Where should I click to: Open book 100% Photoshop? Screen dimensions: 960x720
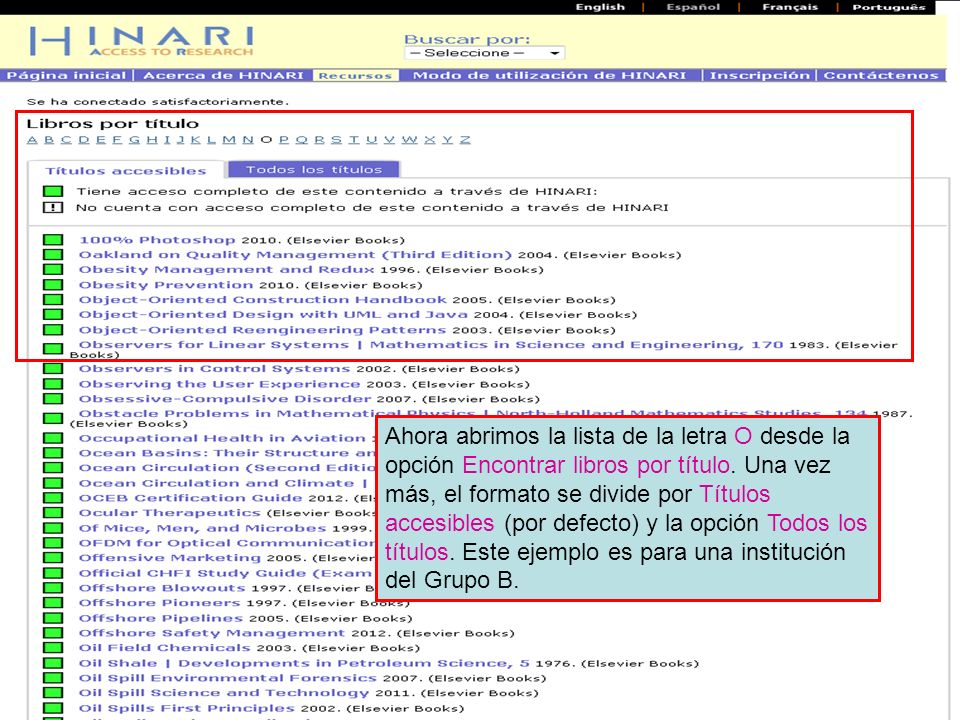157,239
